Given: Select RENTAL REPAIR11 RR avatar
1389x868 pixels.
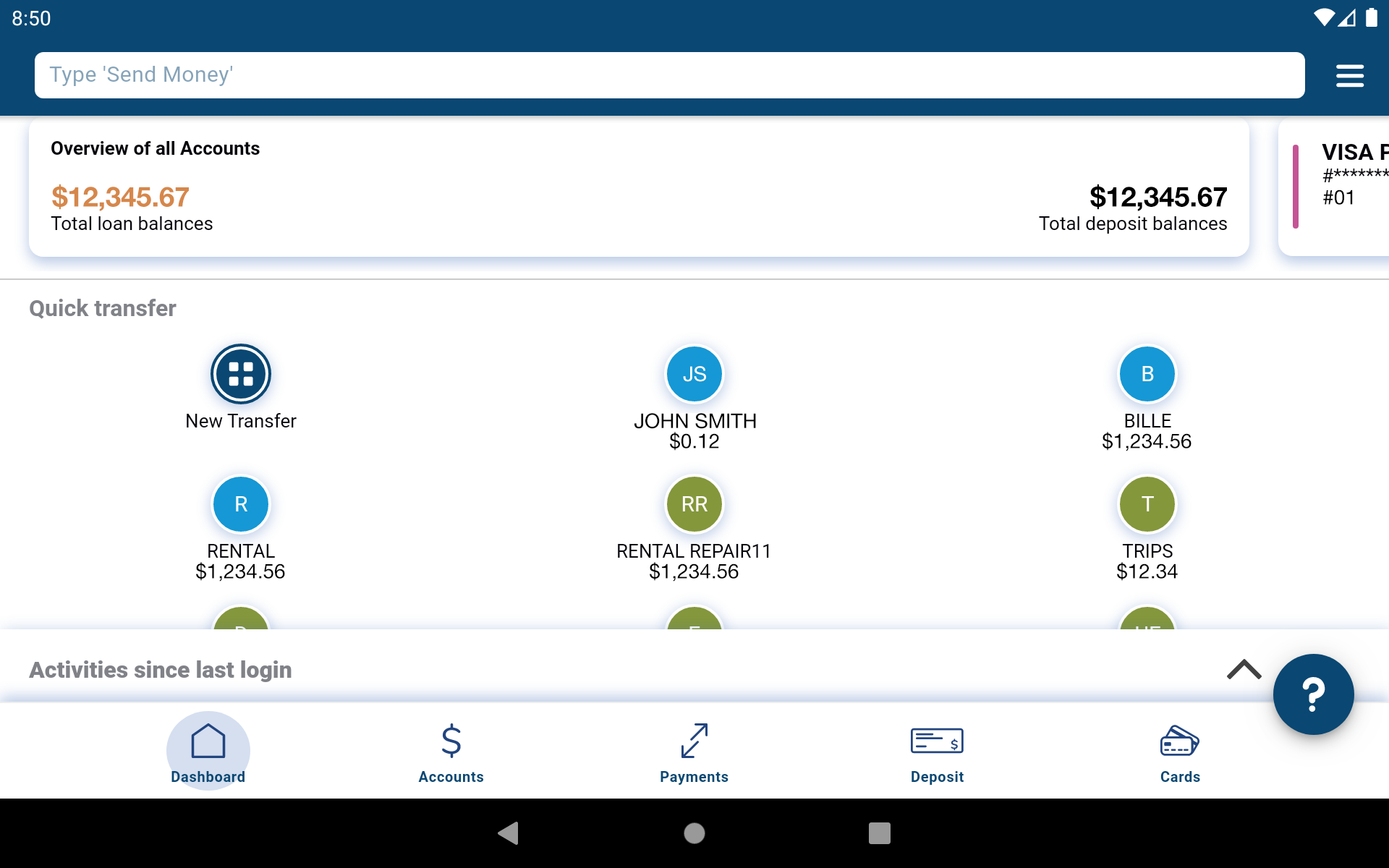Looking at the screenshot, I should tap(694, 504).
